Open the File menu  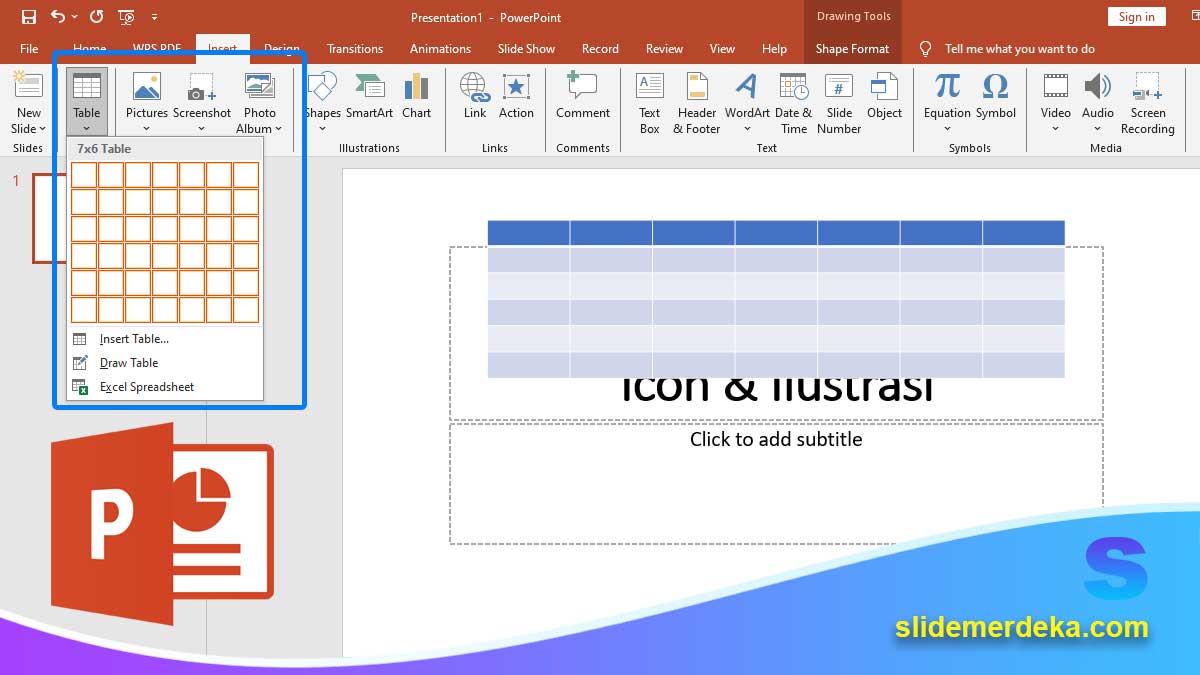click(29, 49)
